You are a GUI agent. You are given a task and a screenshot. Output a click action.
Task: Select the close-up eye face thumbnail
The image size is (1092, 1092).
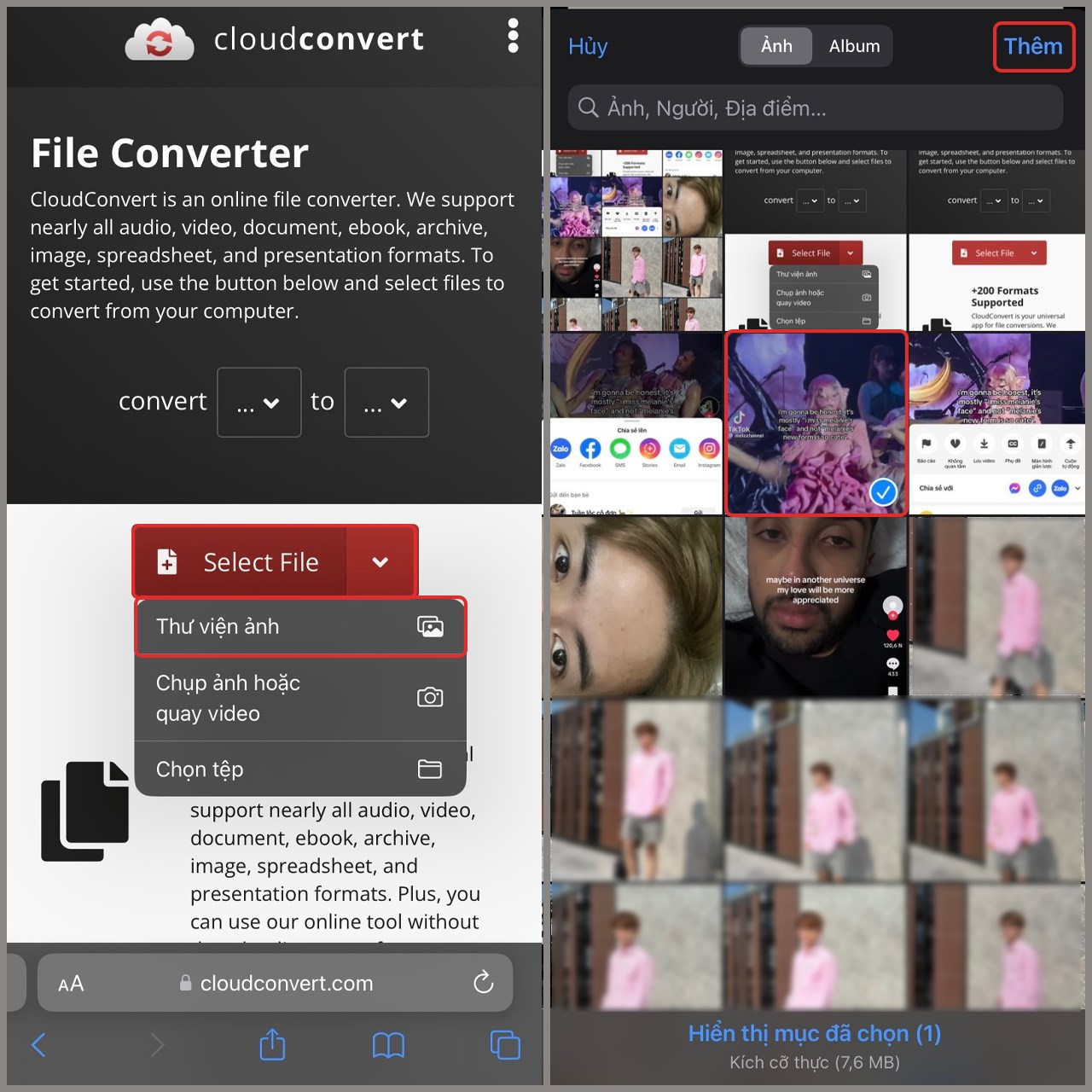click(x=636, y=606)
